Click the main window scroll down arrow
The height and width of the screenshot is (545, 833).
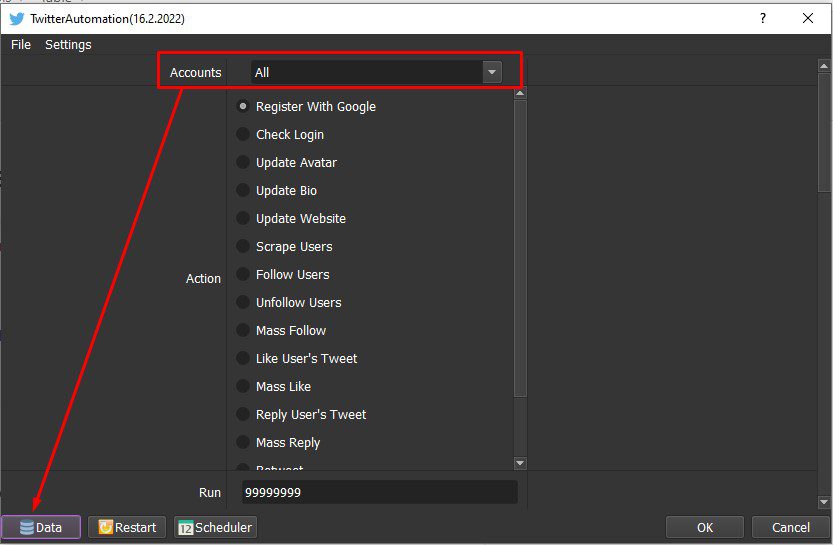pos(824,502)
